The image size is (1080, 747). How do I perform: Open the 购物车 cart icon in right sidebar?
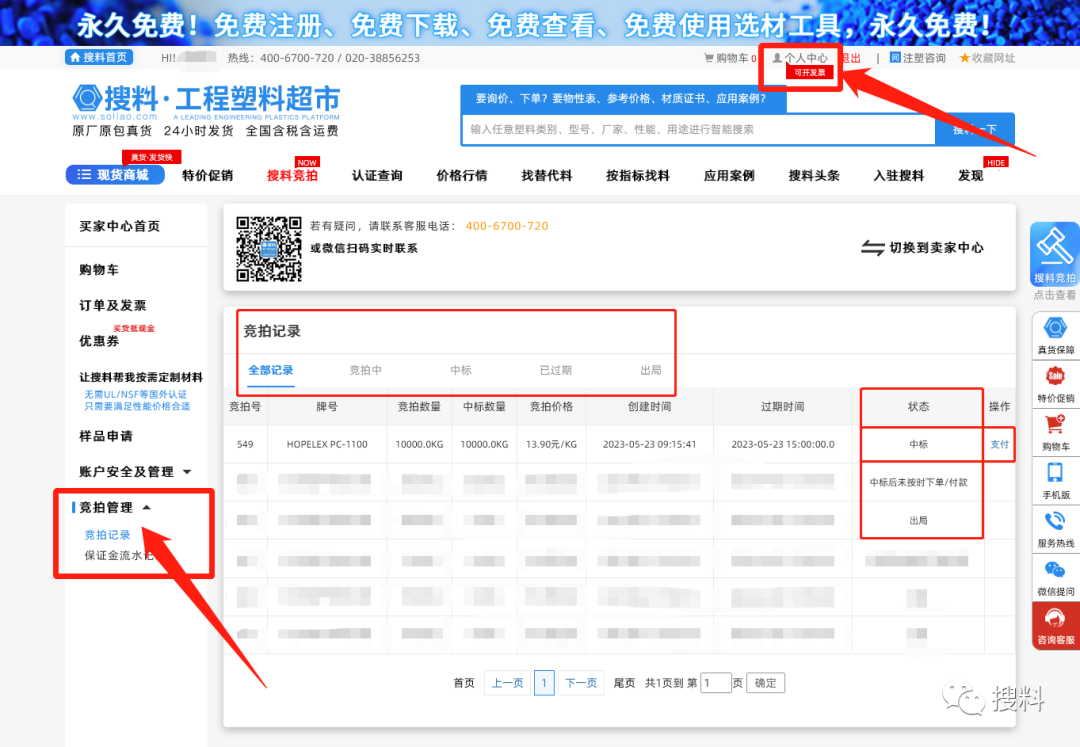click(1055, 425)
